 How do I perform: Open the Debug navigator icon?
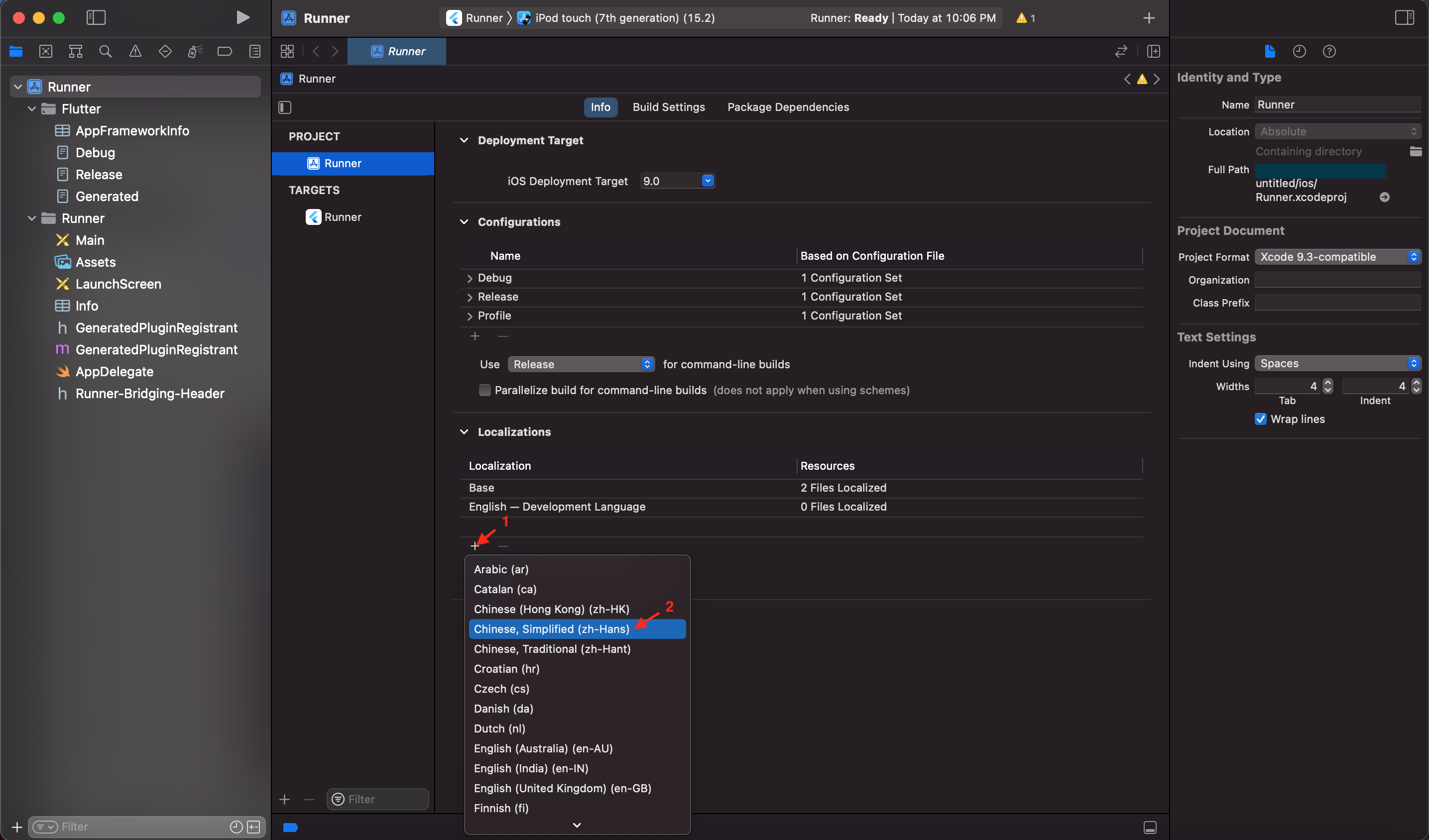[x=195, y=52]
